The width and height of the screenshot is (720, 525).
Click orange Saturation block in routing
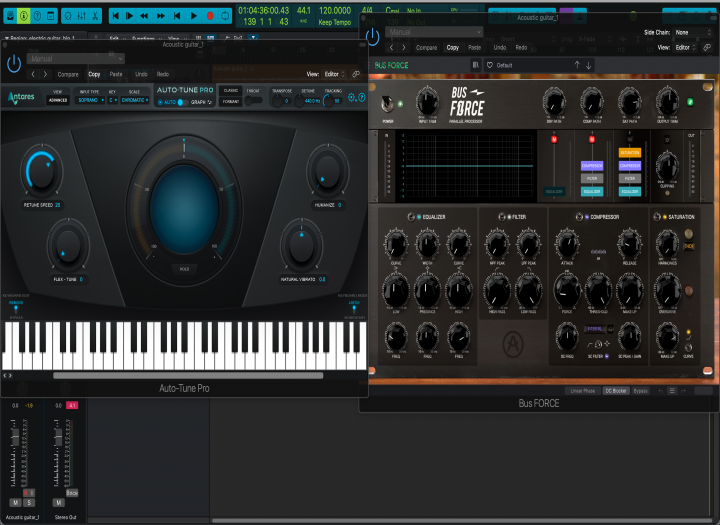pos(630,152)
